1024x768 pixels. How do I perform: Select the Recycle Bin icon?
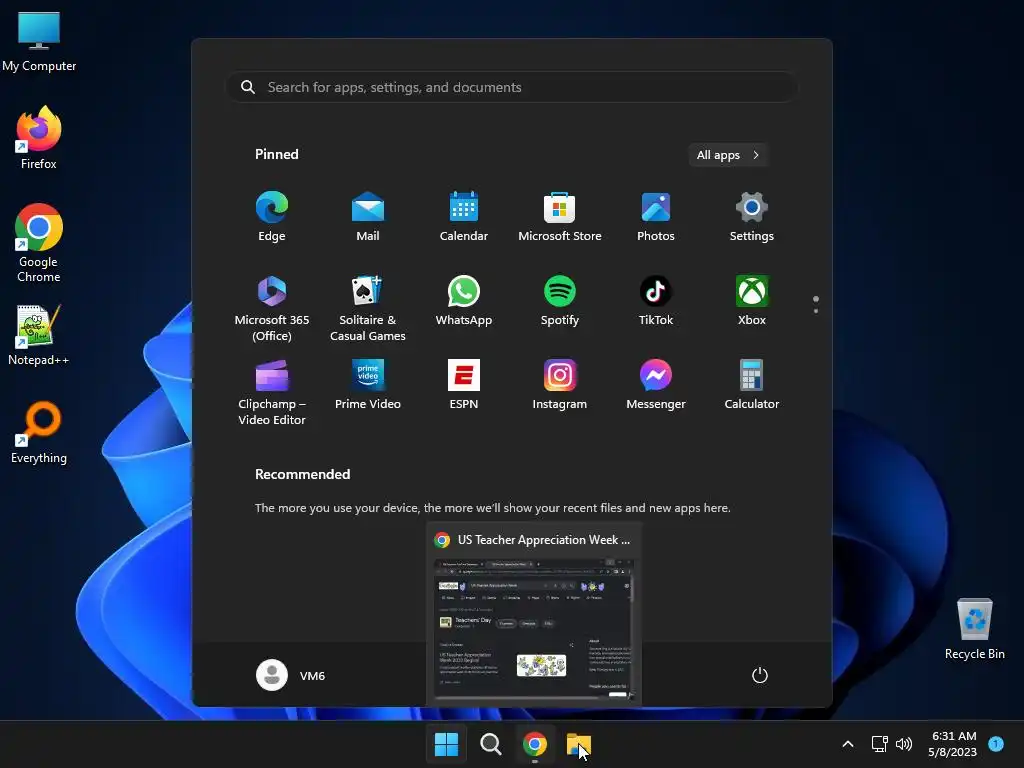click(974, 629)
